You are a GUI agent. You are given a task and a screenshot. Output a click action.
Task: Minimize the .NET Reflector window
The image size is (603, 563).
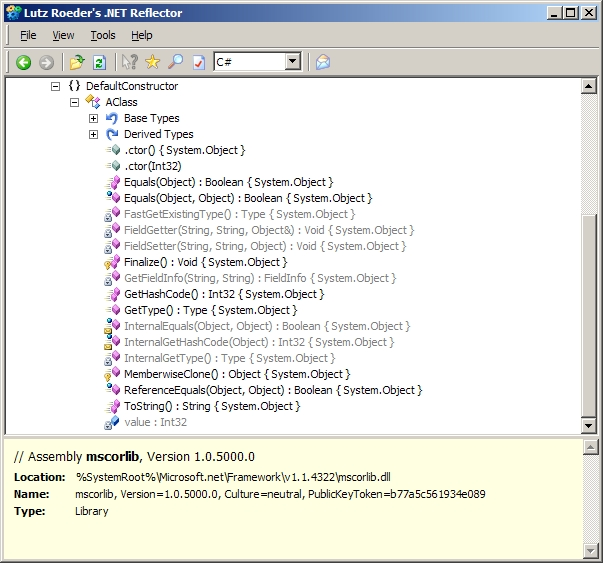click(x=554, y=13)
